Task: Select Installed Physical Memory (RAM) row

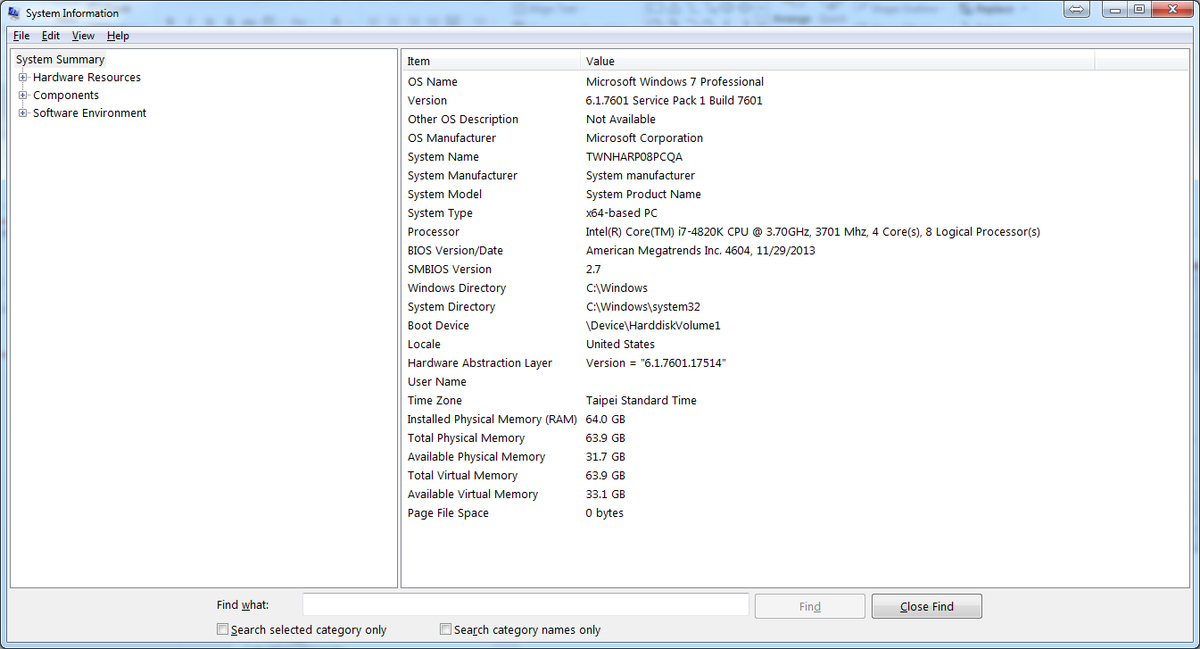Action: [x=797, y=419]
